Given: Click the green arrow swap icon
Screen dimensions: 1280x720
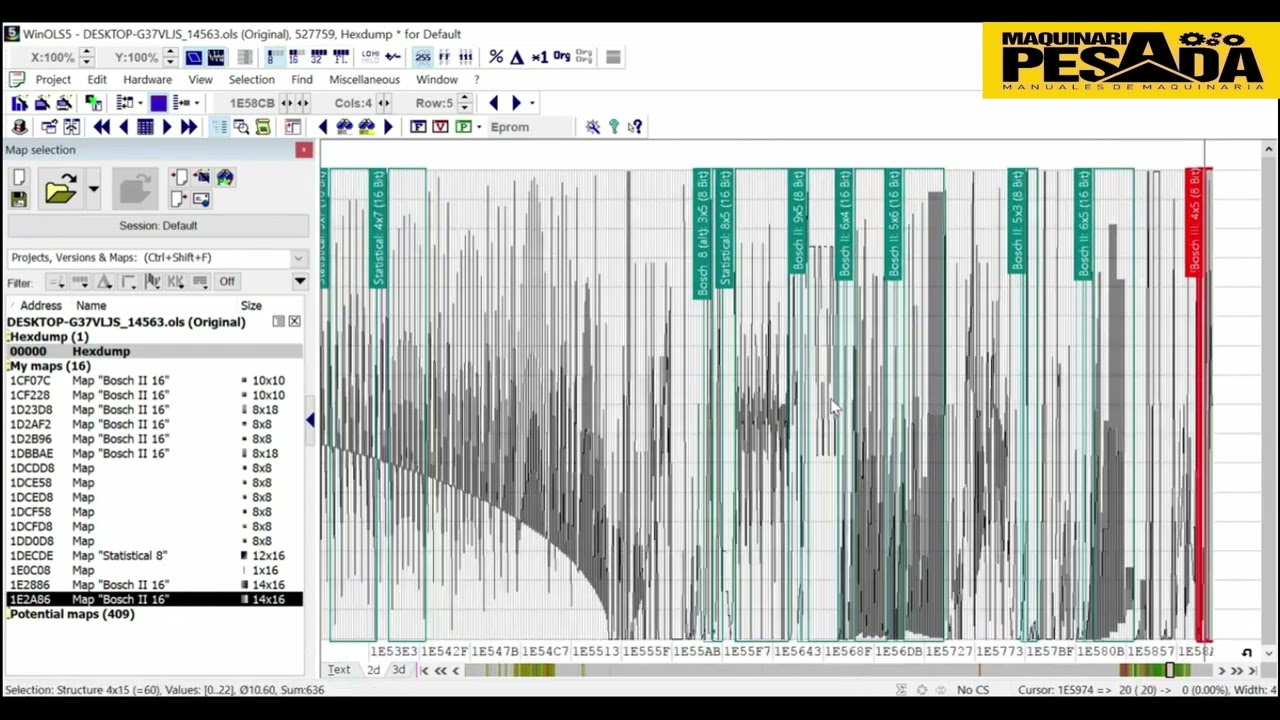Looking at the screenshot, I should pyautogui.click(x=93, y=103).
